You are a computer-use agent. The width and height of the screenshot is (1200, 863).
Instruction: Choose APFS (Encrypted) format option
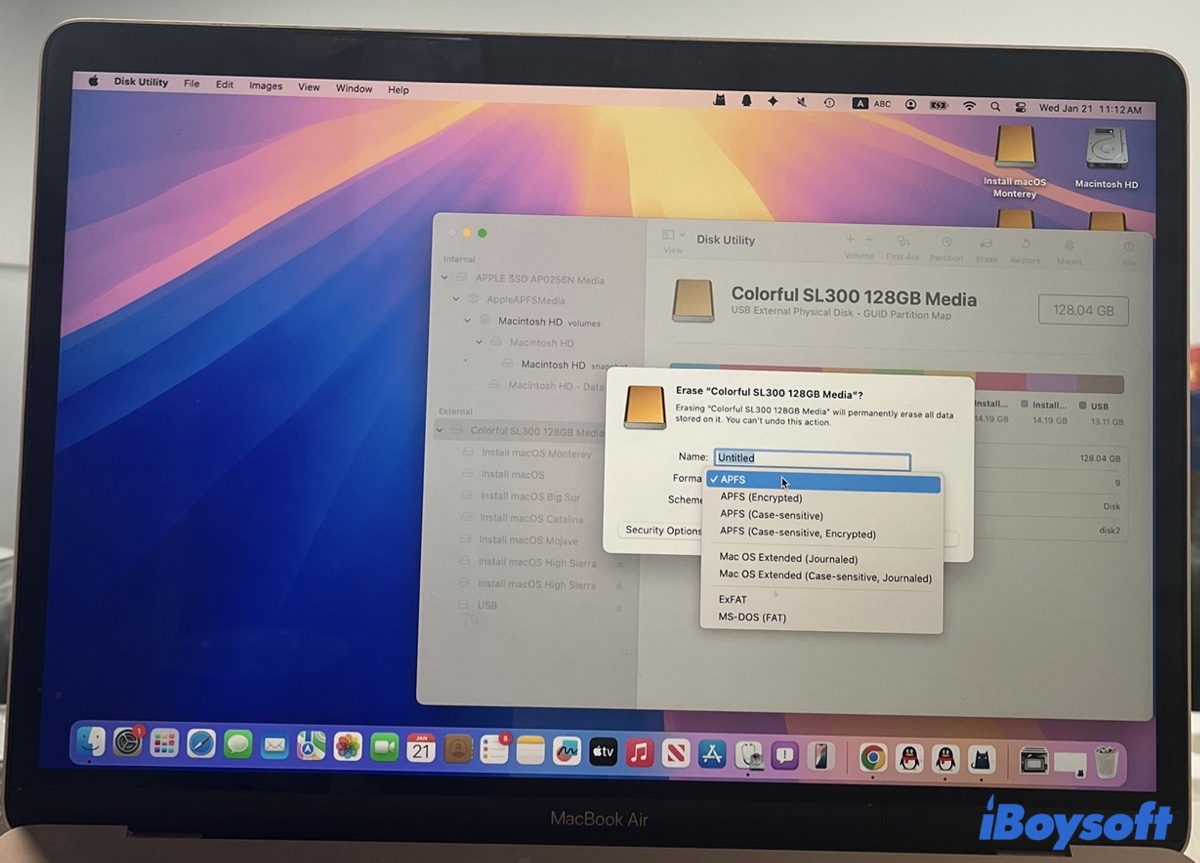761,497
